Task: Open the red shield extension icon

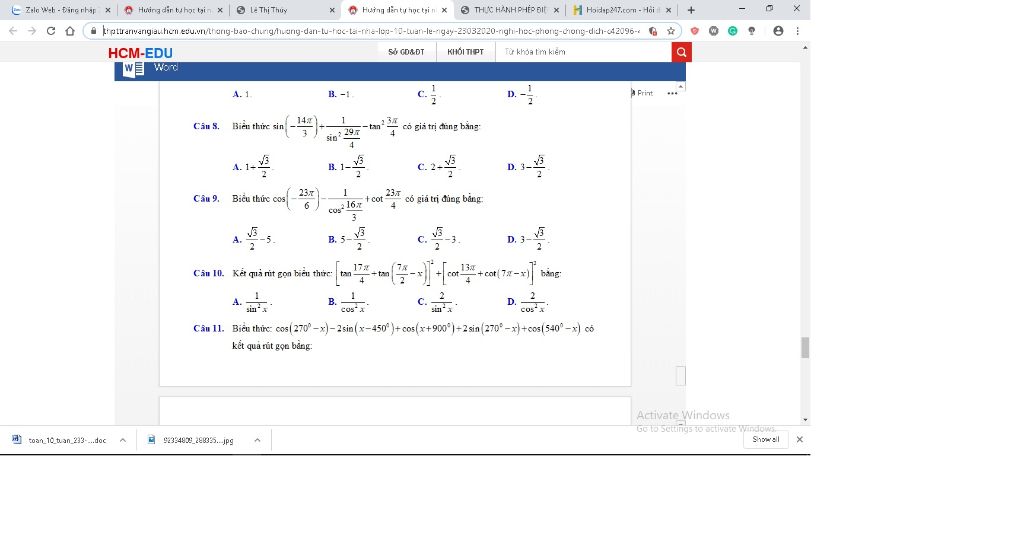Action: point(695,31)
